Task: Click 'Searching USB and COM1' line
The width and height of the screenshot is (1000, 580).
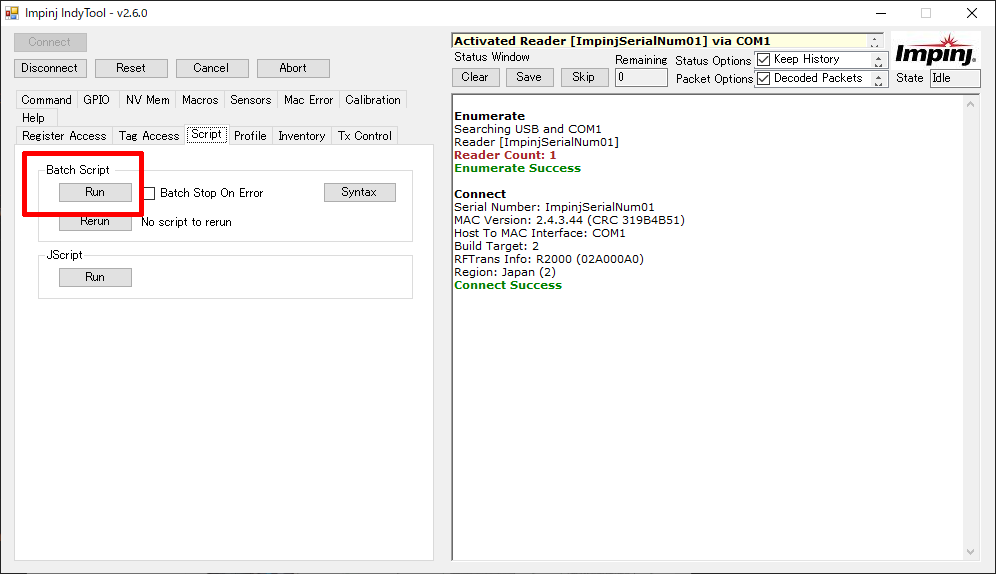Action: (530, 130)
